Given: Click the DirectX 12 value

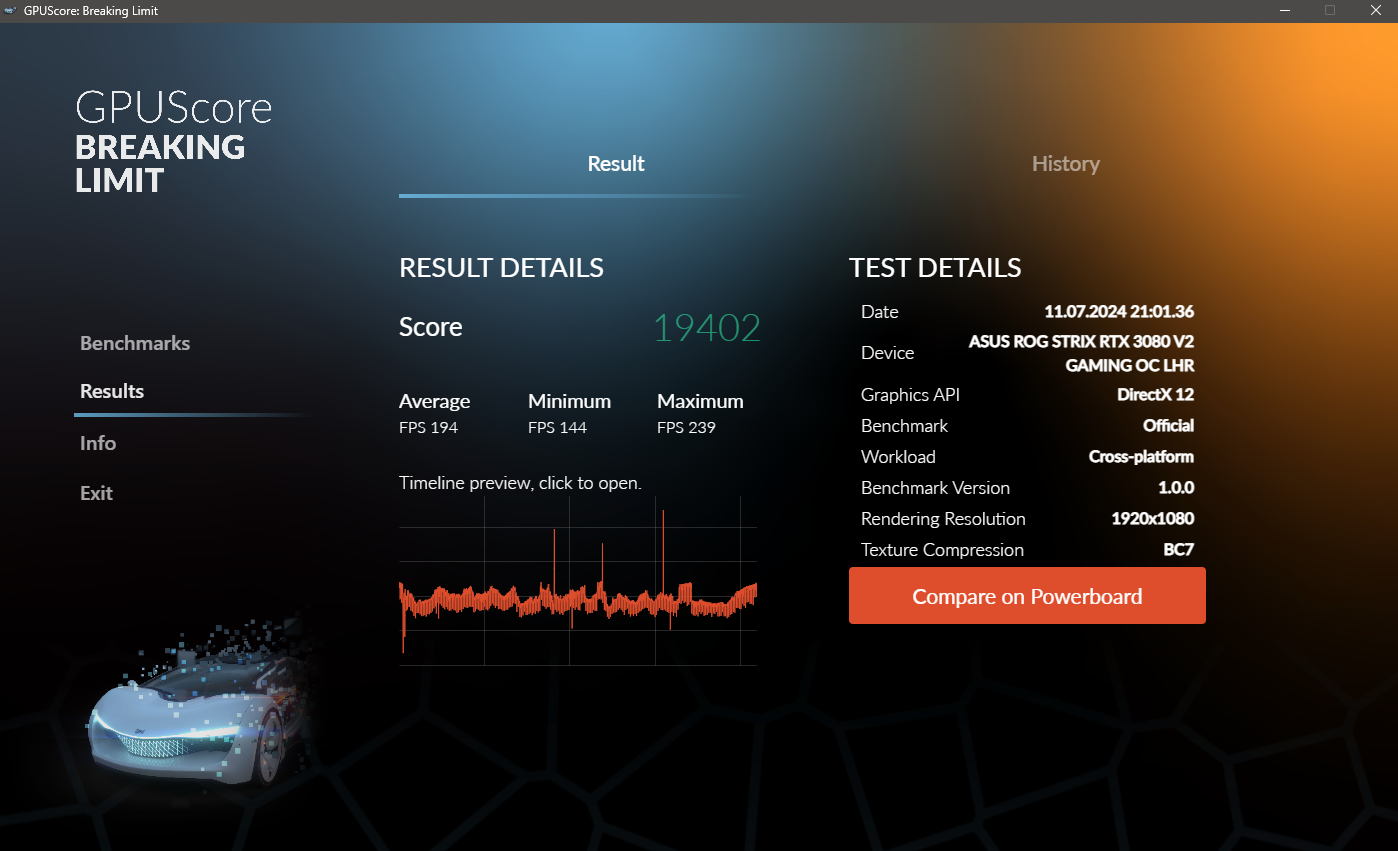Looking at the screenshot, I should click(1155, 395).
